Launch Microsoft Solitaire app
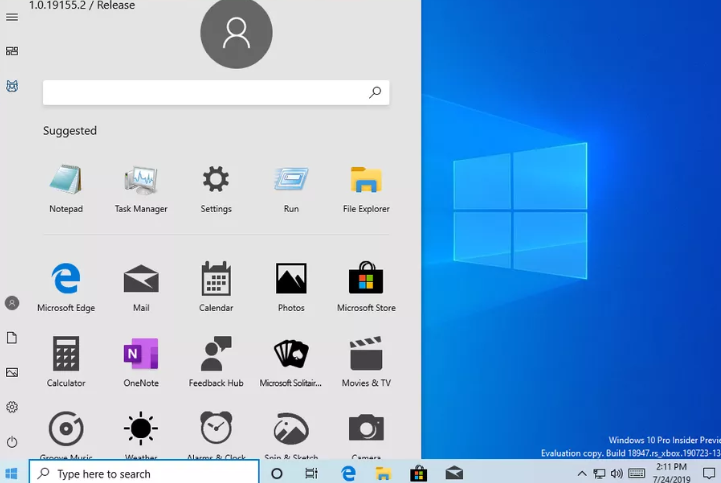Image resolution: width=721 pixels, height=483 pixels. coord(291,362)
